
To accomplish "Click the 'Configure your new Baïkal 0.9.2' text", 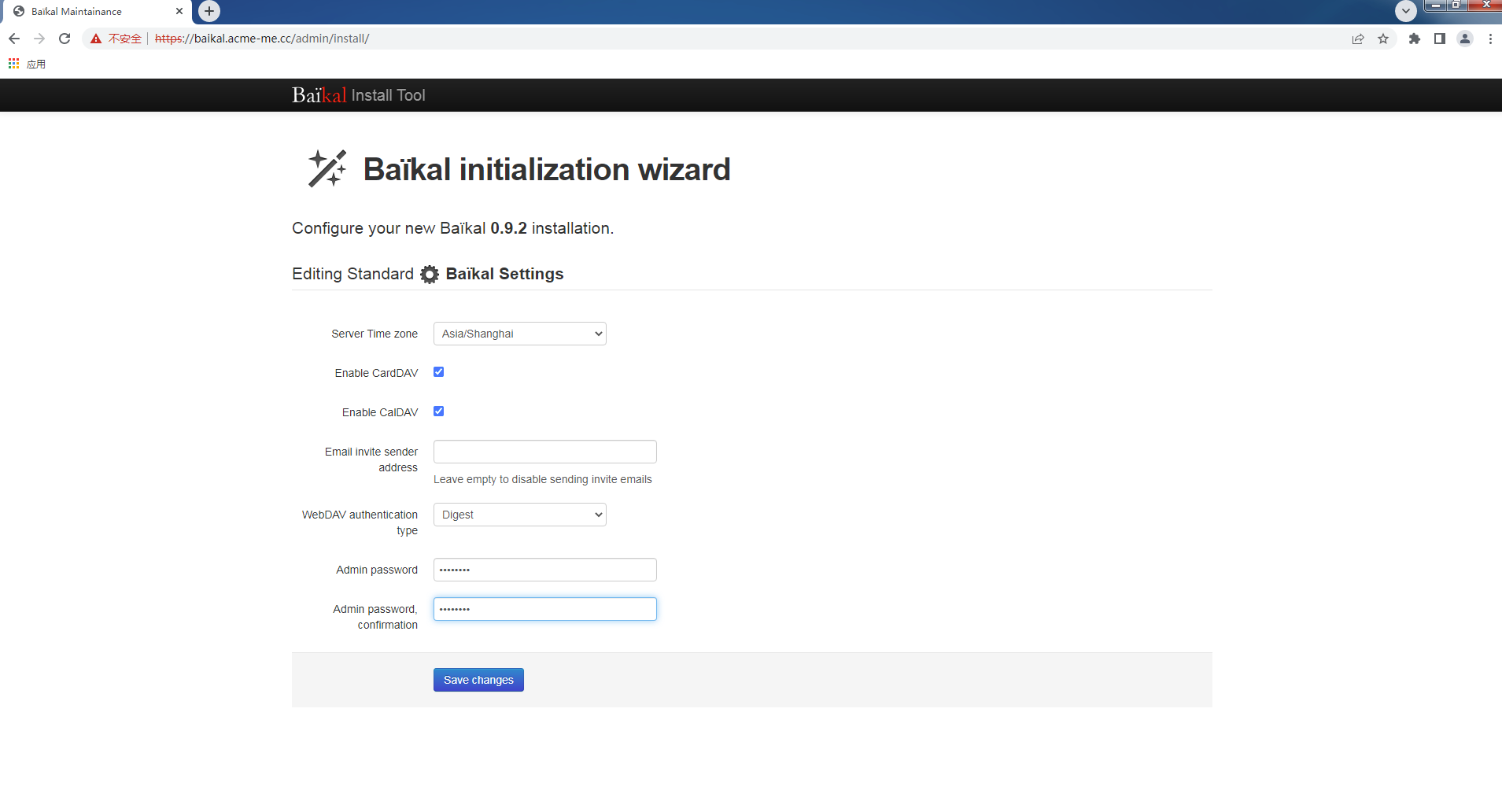I will point(452,228).
